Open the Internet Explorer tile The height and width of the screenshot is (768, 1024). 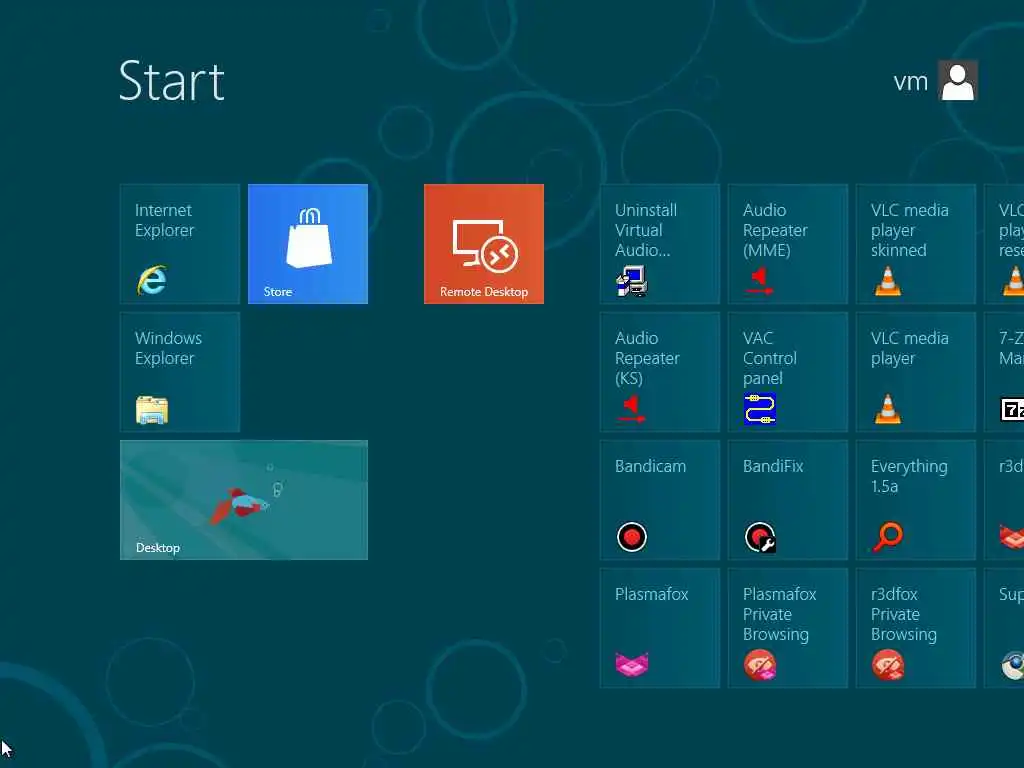[x=180, y=244]
